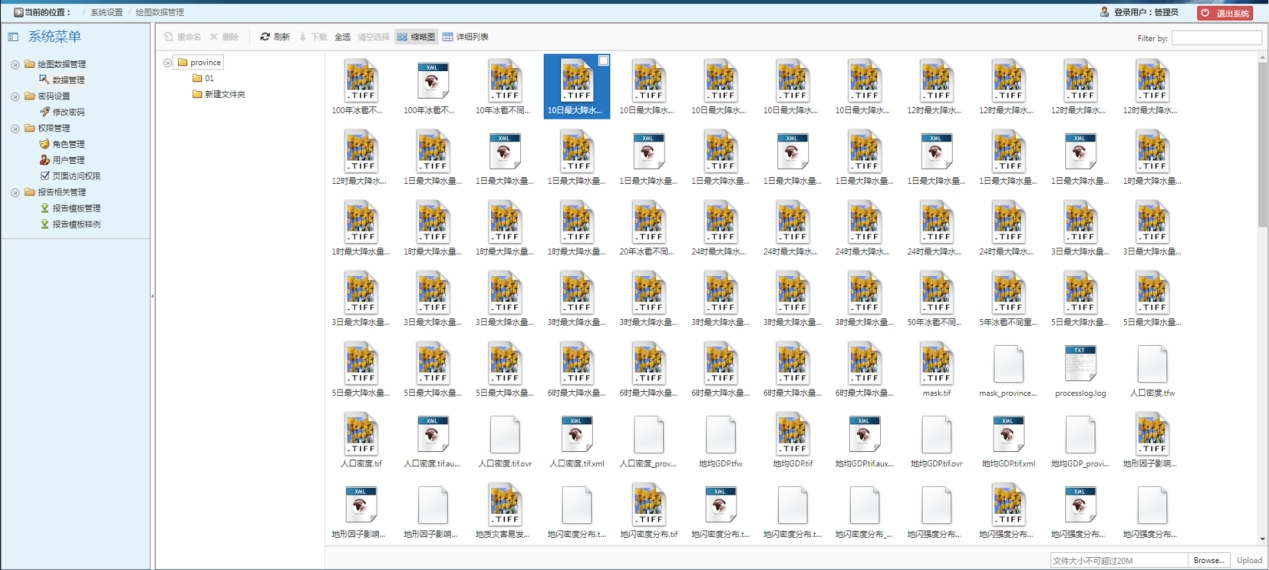The height and width of the screenshot is (570, 1269).
Task: Open 修改密码 change password item
Action: (x=68, y=112)
